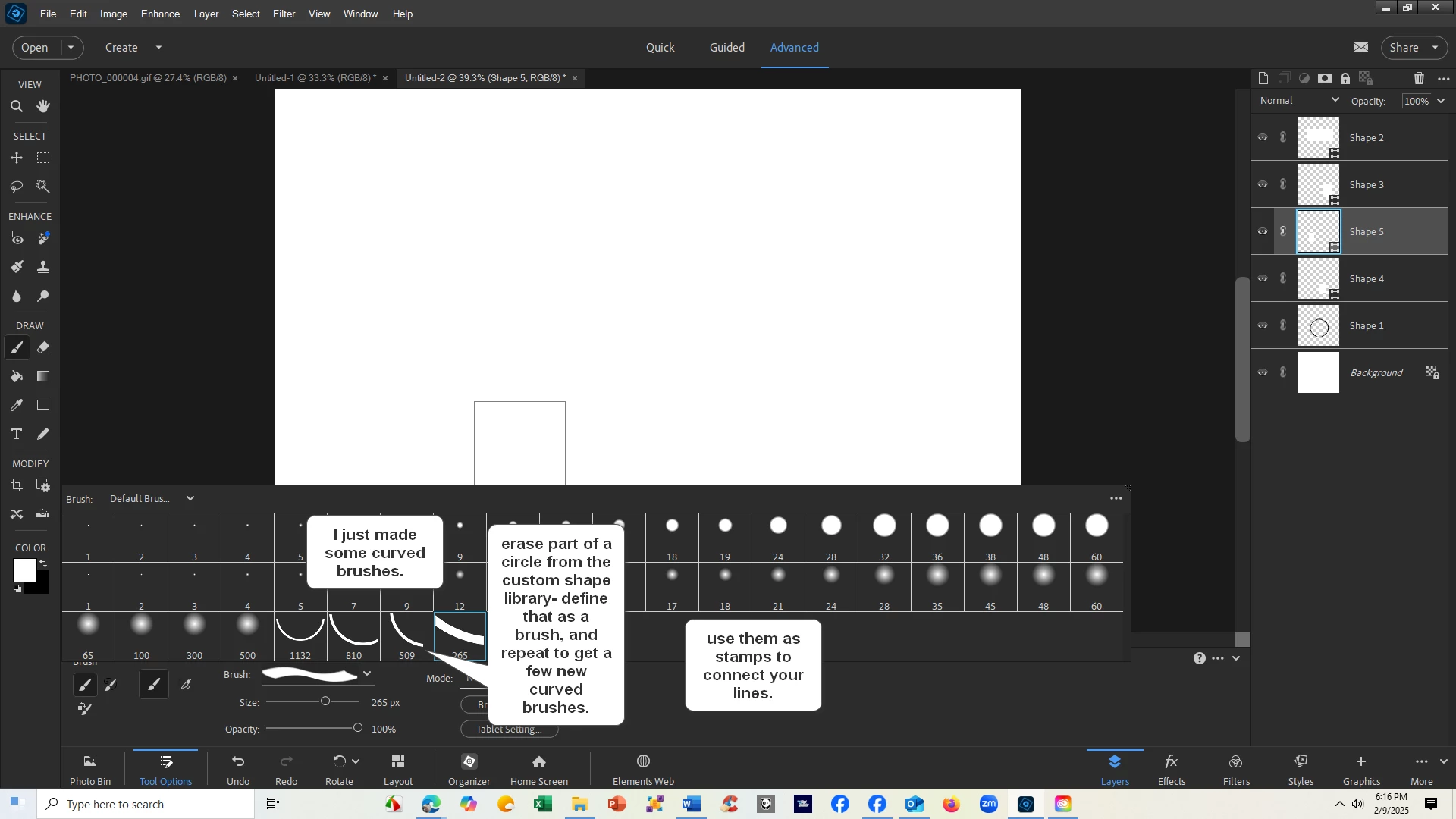The height and width of the screenshot is (819, 1456).
Task: Hide the Background layer
Action: [x=1263, y=373]
